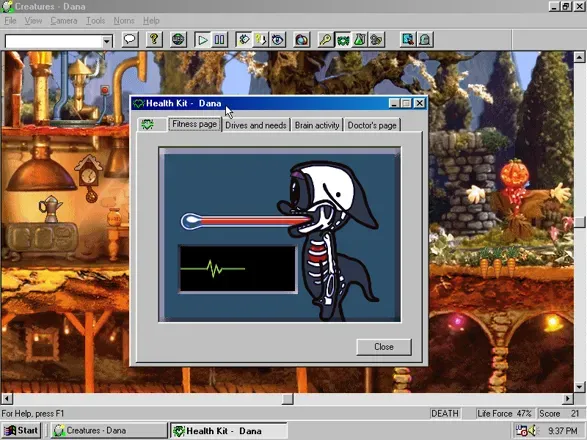Click the DEATH status bar entry
This screenshot has height=440, width=587.
pyautogui.click(x=445, y=413)
